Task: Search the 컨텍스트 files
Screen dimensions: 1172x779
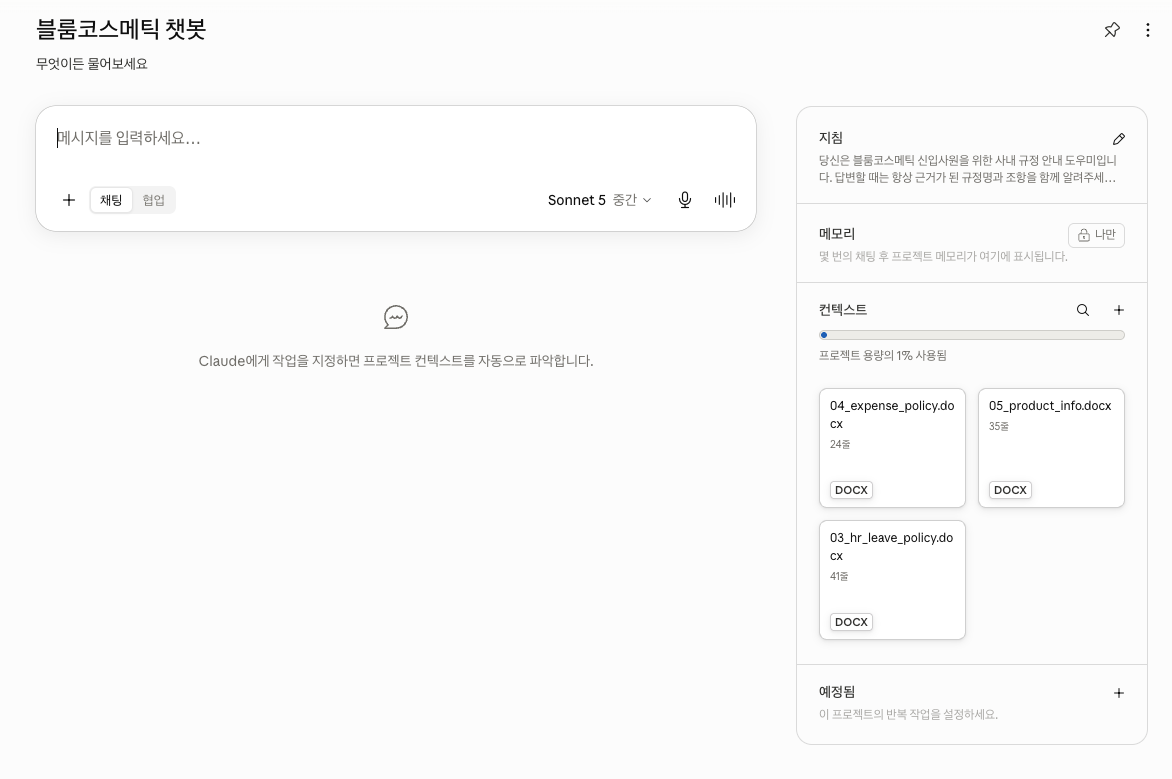Action: (x=1082, y=310)
